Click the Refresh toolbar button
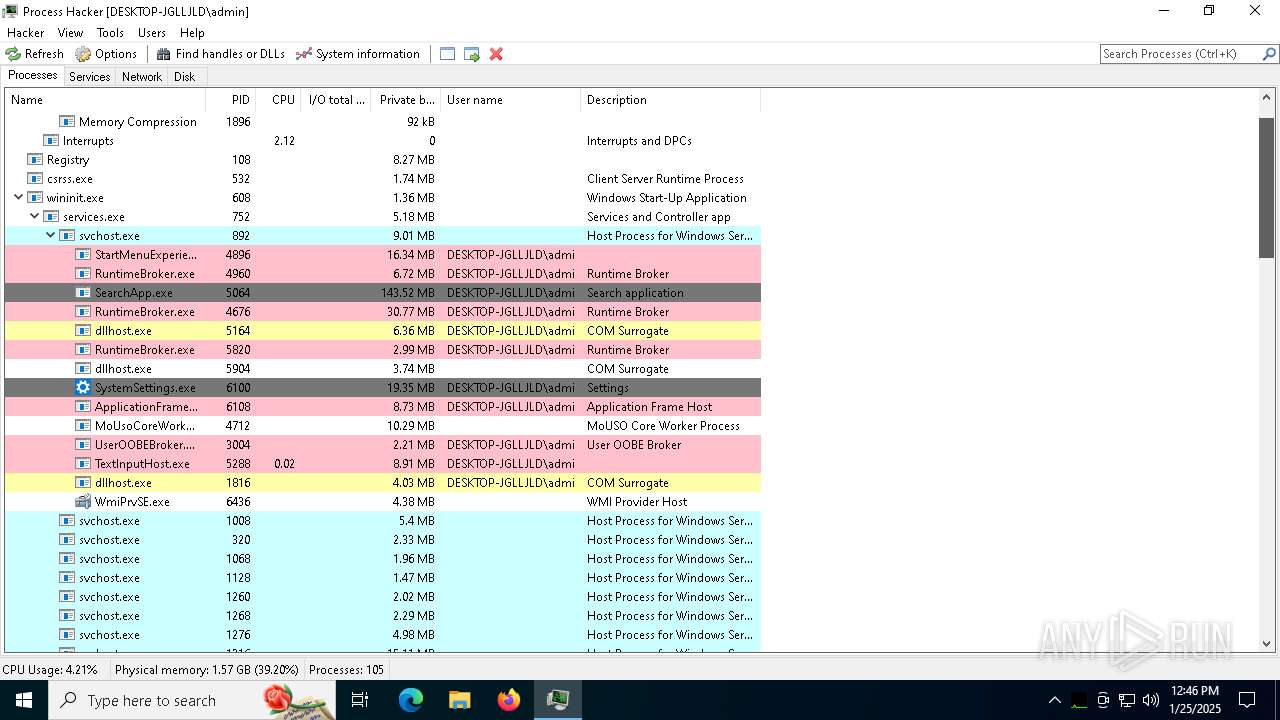 34,54
